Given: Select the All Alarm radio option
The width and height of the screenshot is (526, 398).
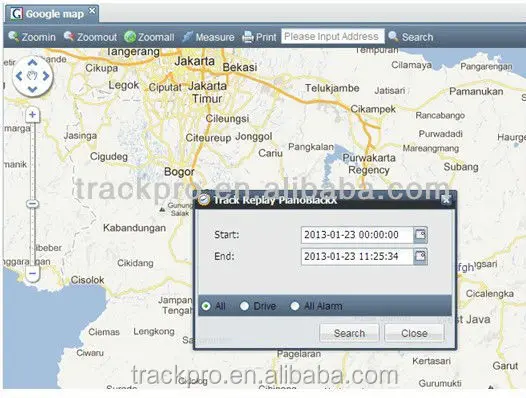Looking at the screenshot, I should [295, 306].
